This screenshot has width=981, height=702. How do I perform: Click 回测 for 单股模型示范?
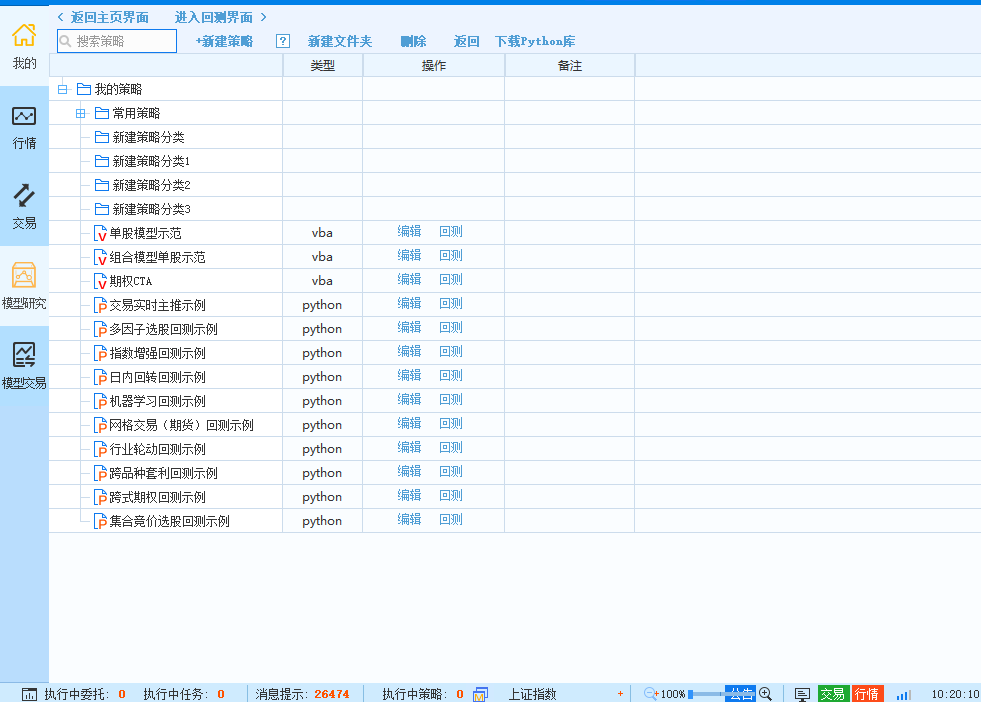[x=451, y=231]
